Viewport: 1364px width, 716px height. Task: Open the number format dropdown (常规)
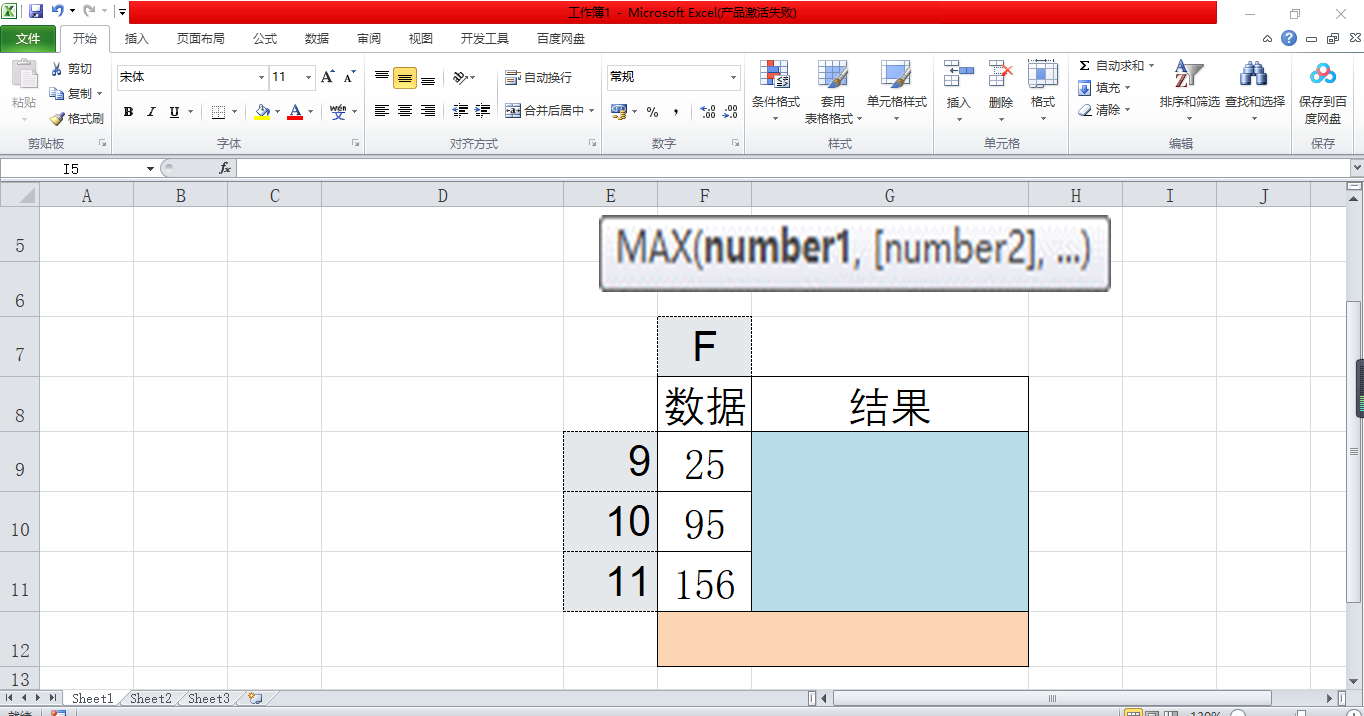[x=733, y=77]
